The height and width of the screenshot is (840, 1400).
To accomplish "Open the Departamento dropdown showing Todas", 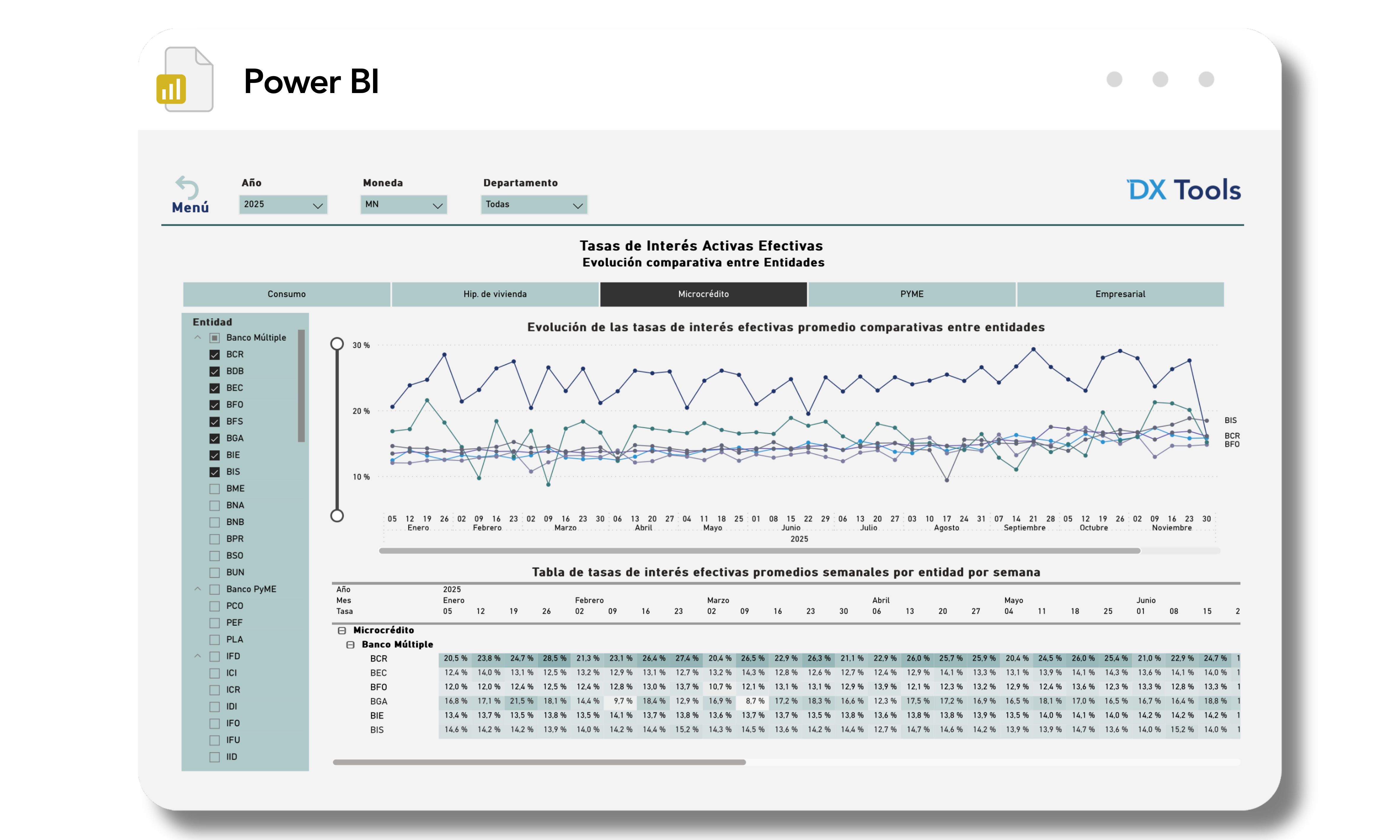I will pyautogui.click(x=534, y=204).
